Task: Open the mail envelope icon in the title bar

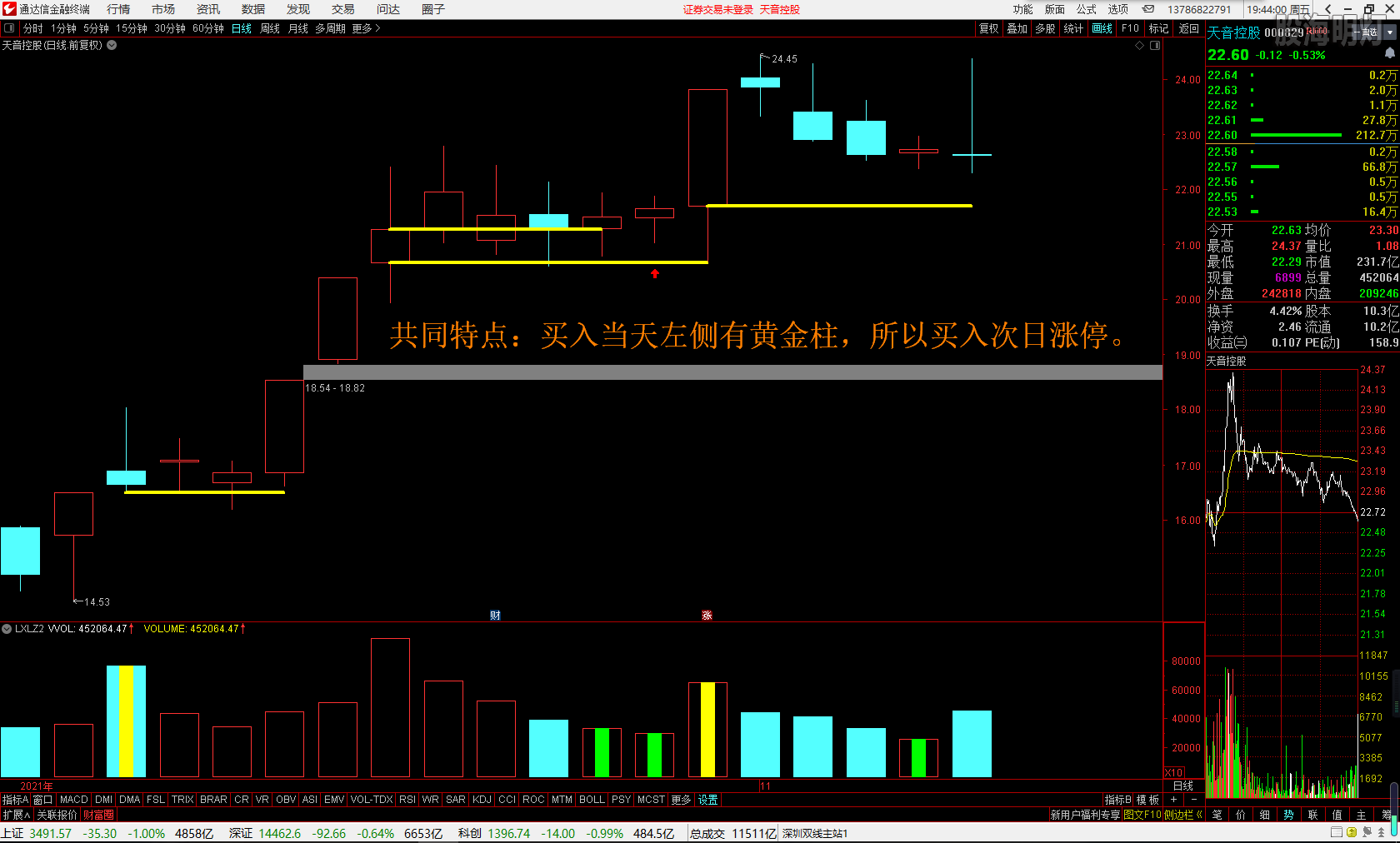Action: [1148, 9]
